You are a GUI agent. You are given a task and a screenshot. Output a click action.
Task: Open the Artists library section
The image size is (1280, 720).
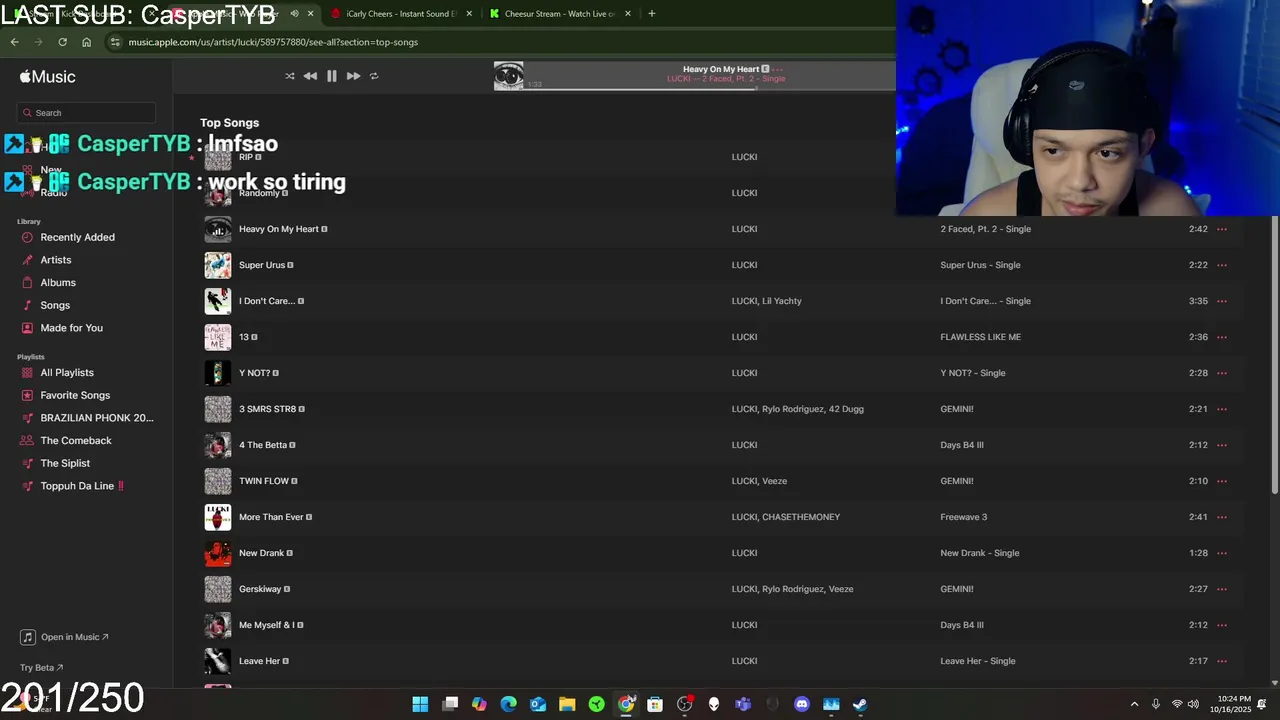click(56, 260)
